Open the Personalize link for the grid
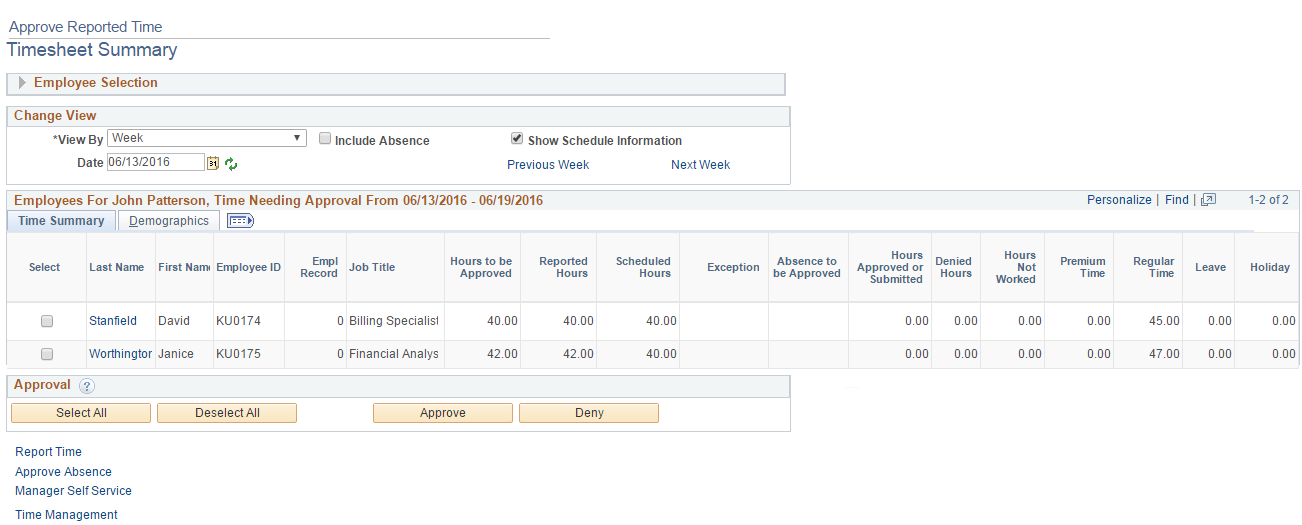Viewport: 1302px width, 525px height. 1119,200
